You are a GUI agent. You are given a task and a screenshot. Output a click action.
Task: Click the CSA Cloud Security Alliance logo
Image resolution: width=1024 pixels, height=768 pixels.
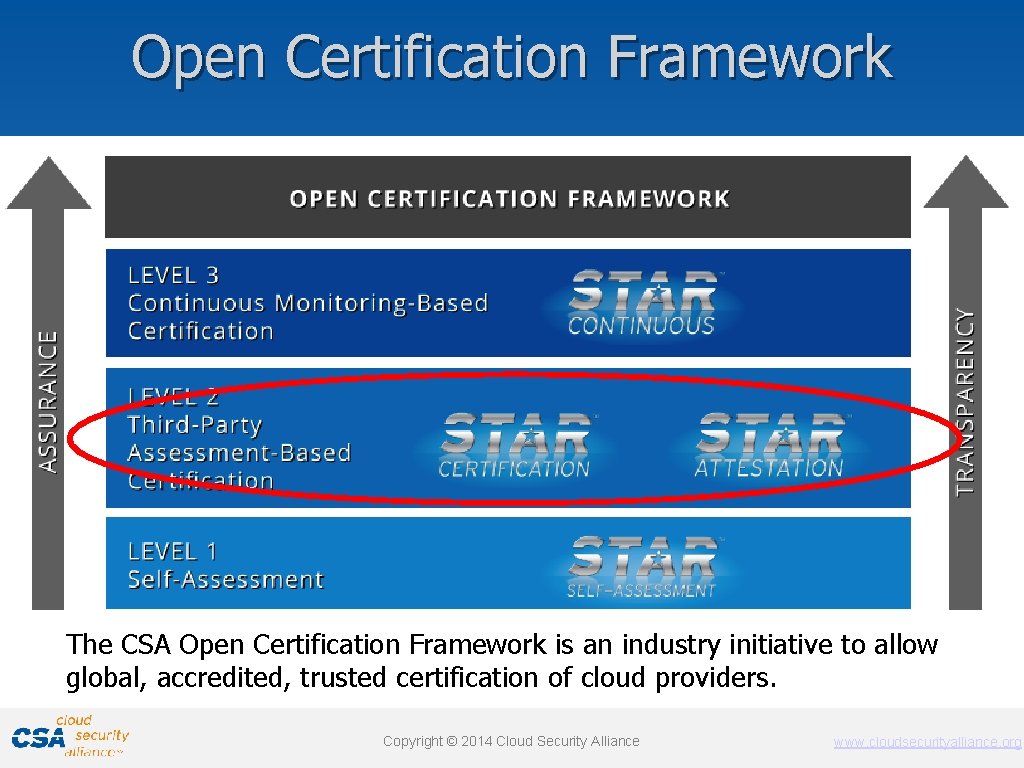click(x=70, y=737)
